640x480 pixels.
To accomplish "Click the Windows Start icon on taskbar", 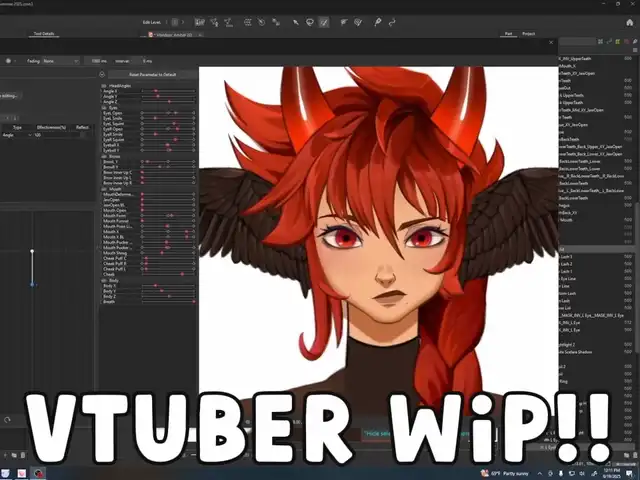I will click(7, 473).
